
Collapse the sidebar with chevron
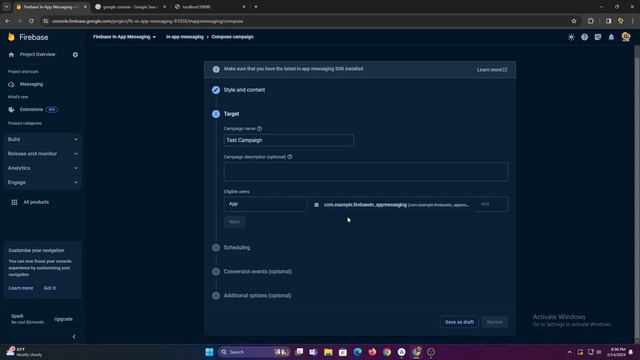74,337
